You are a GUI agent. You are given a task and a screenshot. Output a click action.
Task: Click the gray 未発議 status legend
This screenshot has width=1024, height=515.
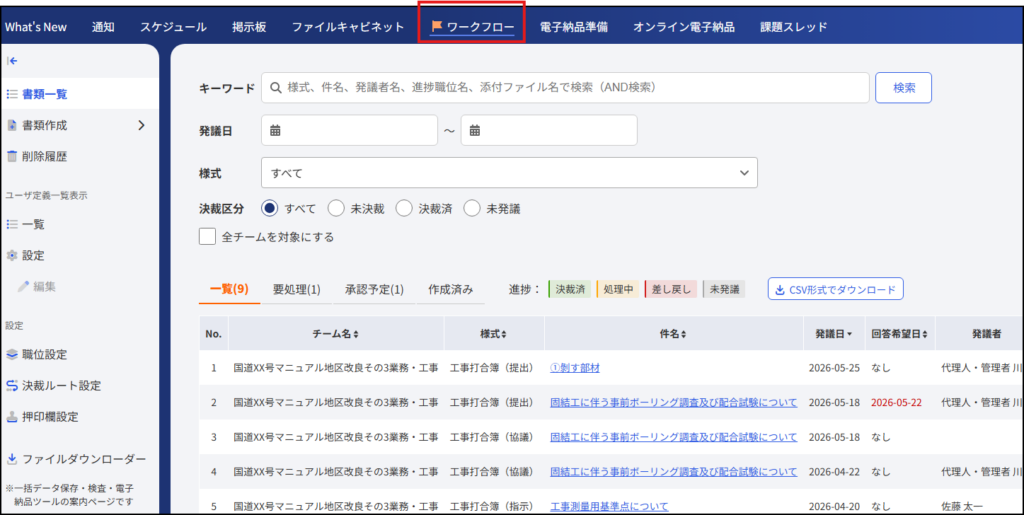[x=724, y=289]
